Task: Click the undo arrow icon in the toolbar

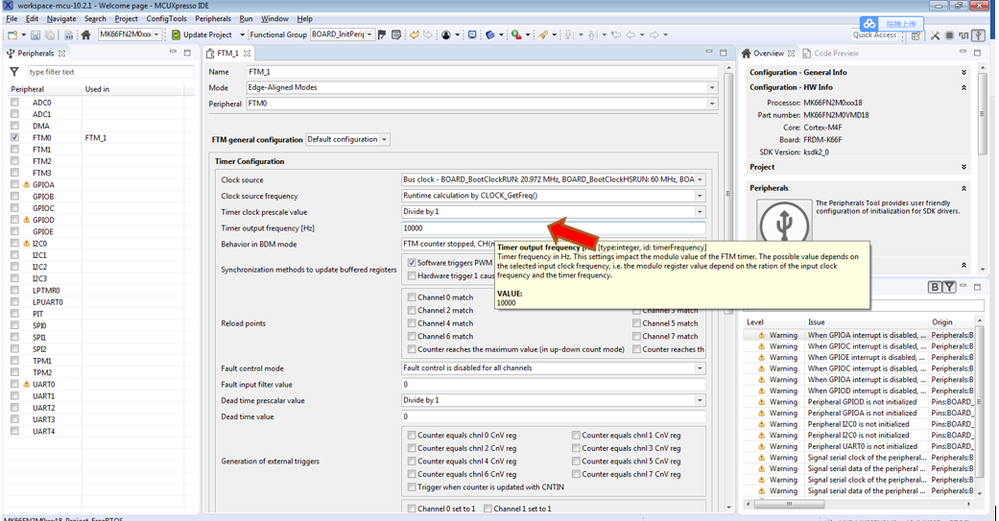Action: (x=414, y=34)
